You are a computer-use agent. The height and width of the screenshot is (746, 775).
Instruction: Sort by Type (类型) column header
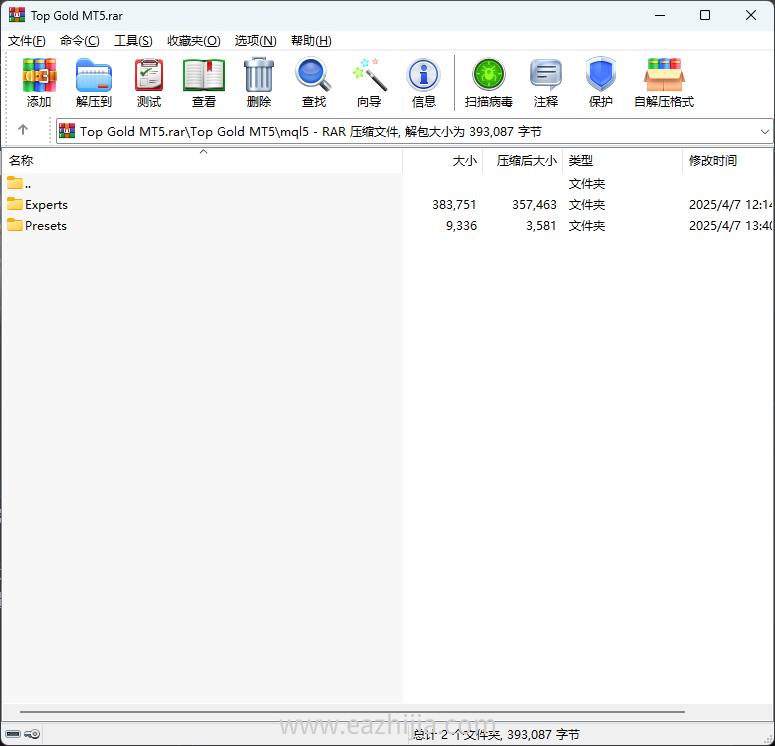coord(623,161)
